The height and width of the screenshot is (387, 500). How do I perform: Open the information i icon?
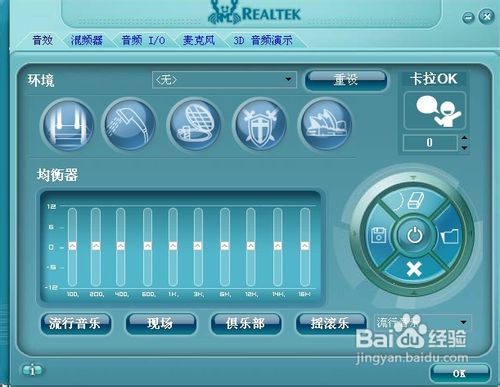(x=32, y=370)
